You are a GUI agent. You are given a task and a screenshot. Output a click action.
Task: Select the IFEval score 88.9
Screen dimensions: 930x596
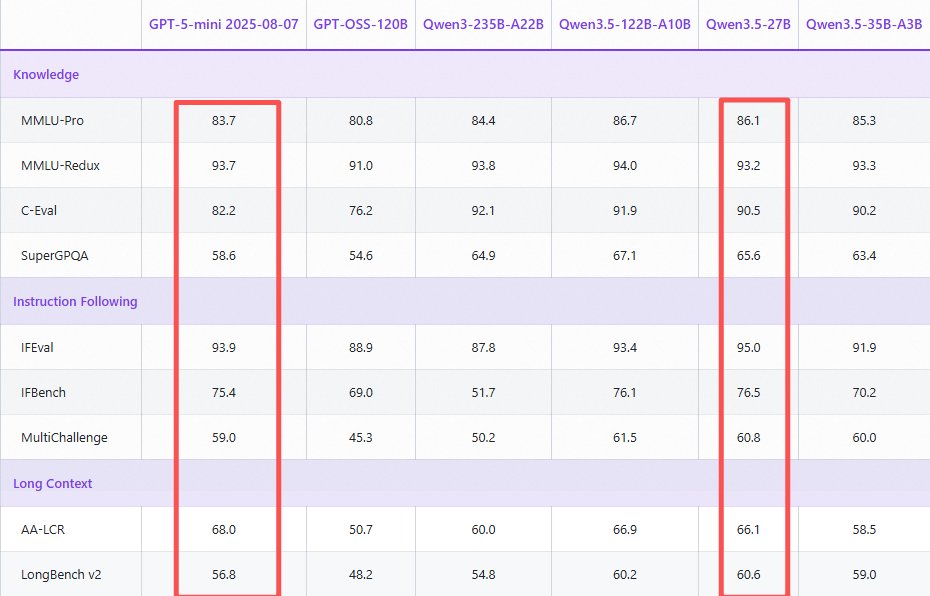click(361, 348)
